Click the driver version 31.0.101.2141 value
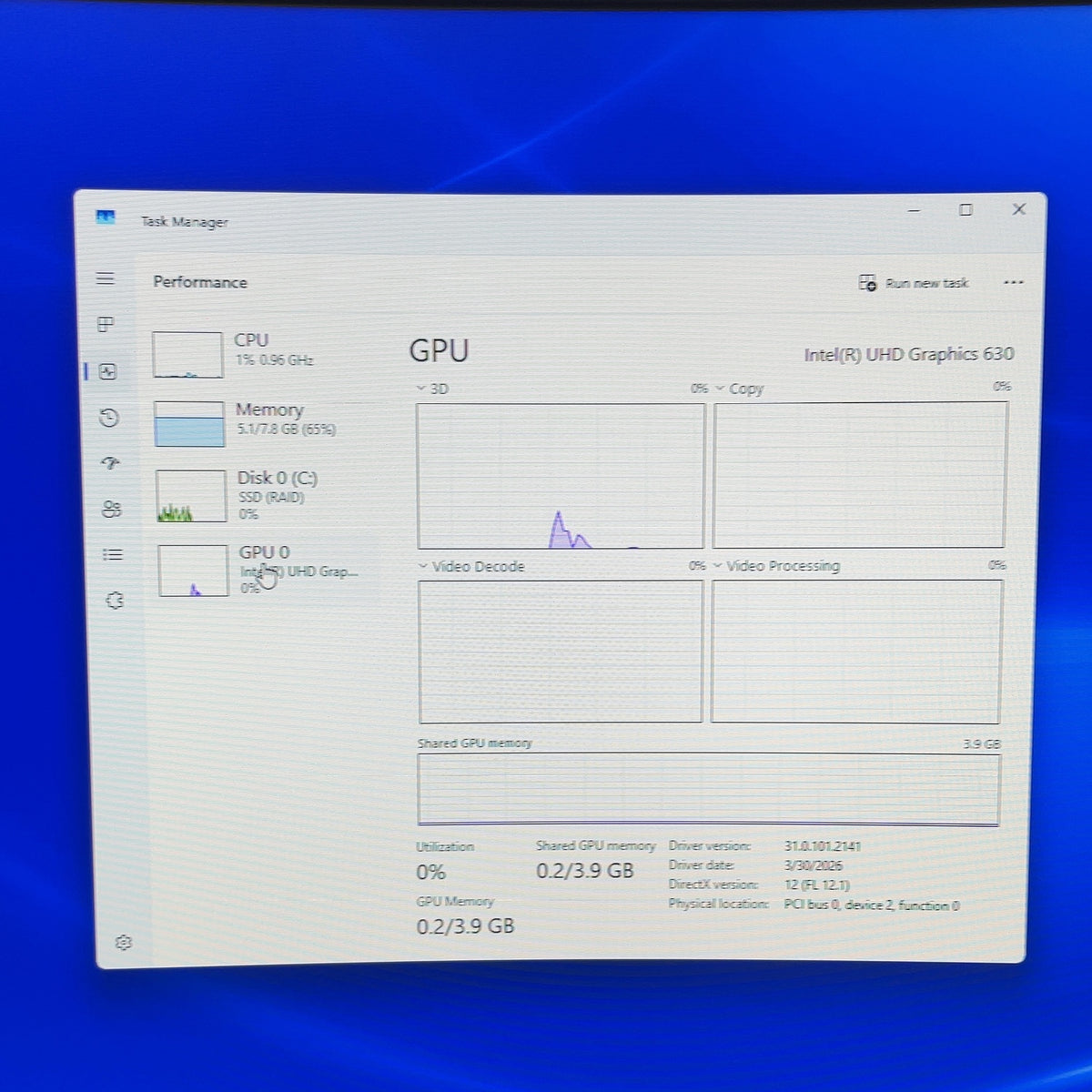 (823, 846)
